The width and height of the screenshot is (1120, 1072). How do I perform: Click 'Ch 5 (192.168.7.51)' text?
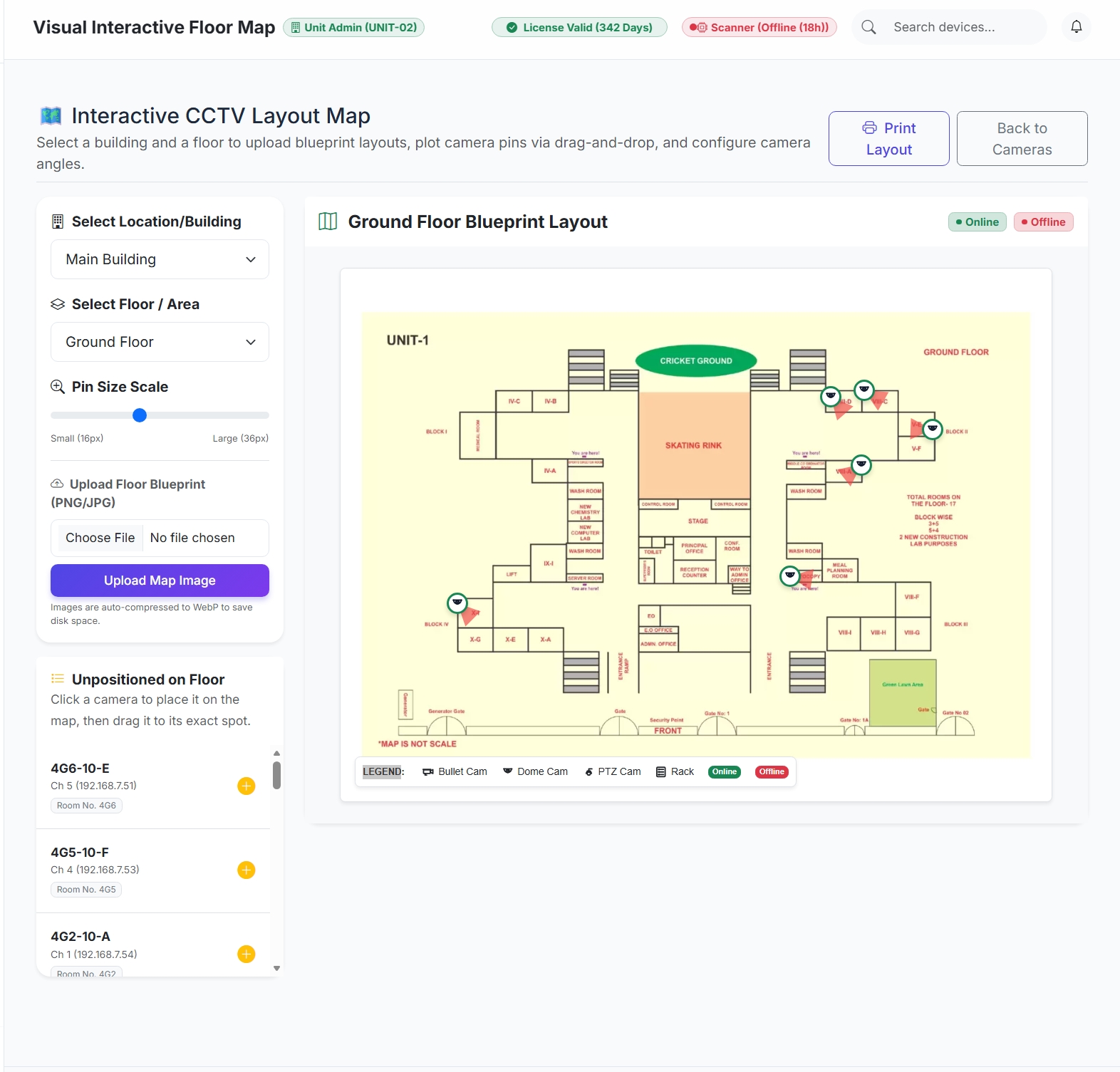tap(93, 786)
